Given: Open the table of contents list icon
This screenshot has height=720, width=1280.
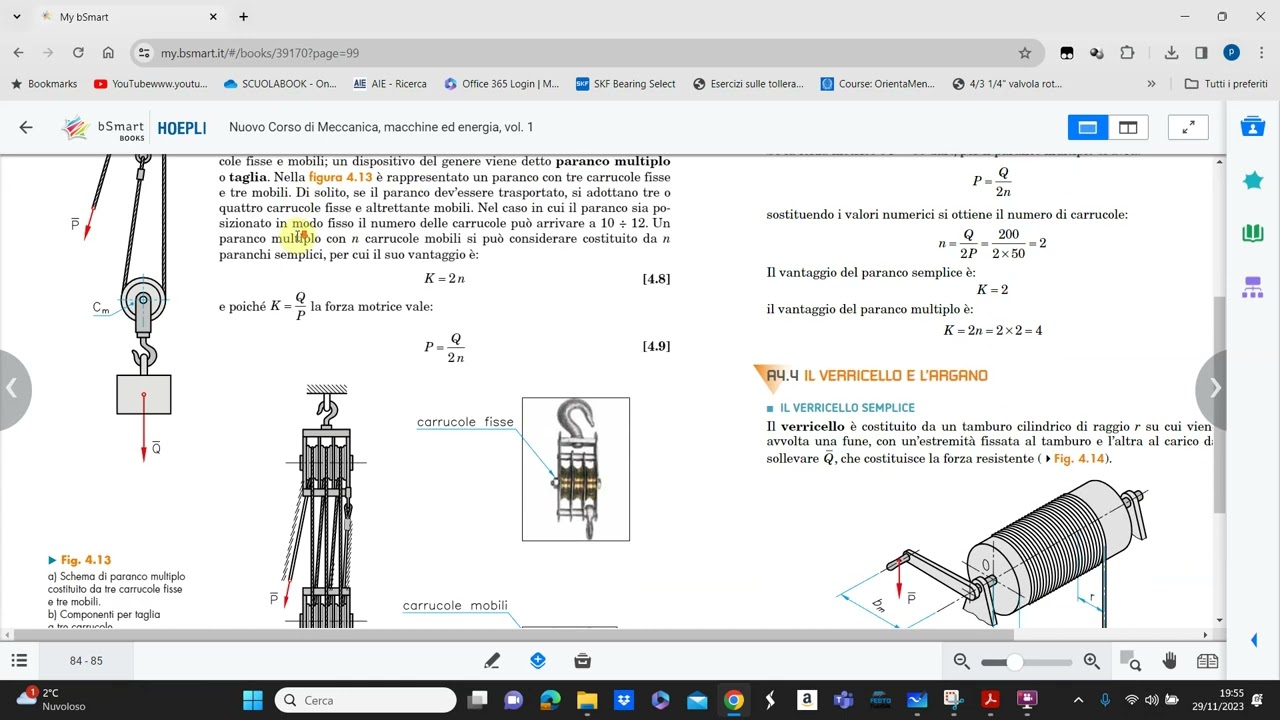Looking at the screenshot, I should tap(19, 660).
